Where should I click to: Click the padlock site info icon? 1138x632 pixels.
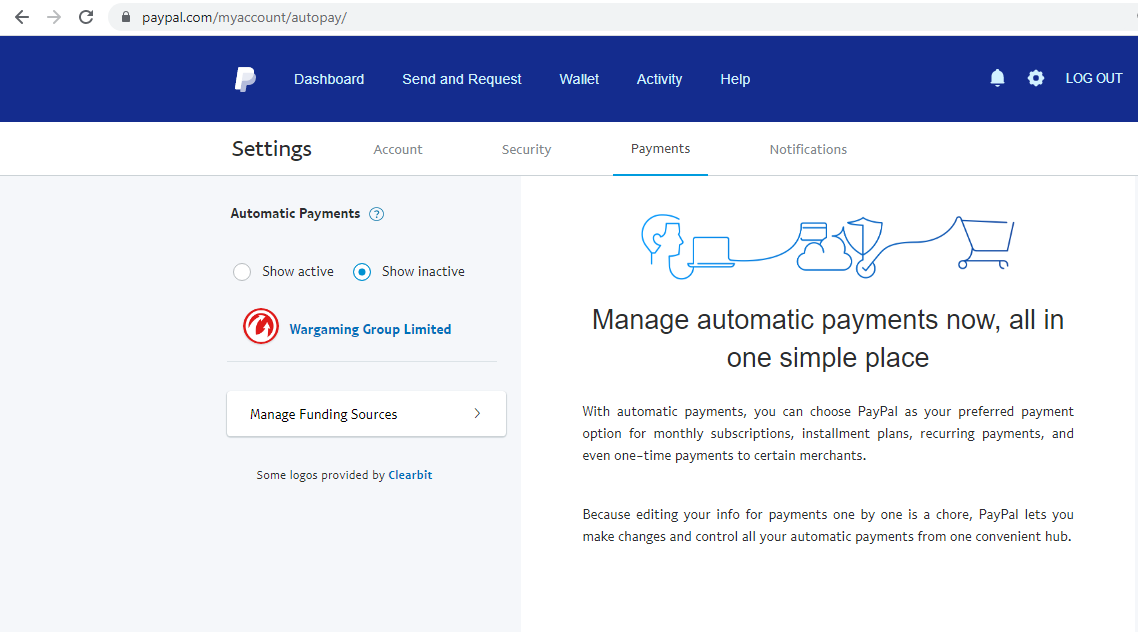(126, 17)
